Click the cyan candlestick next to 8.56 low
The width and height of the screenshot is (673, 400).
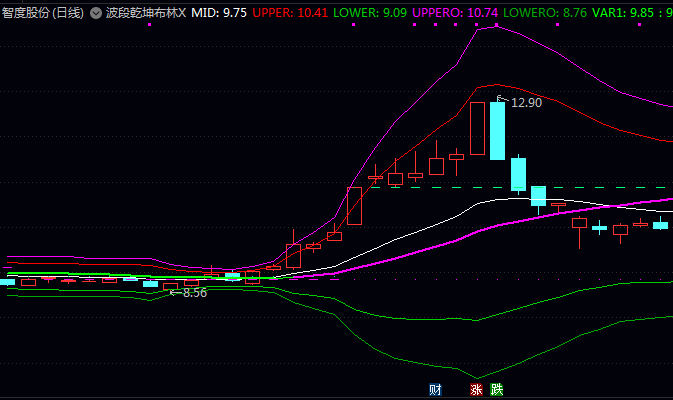150,284
